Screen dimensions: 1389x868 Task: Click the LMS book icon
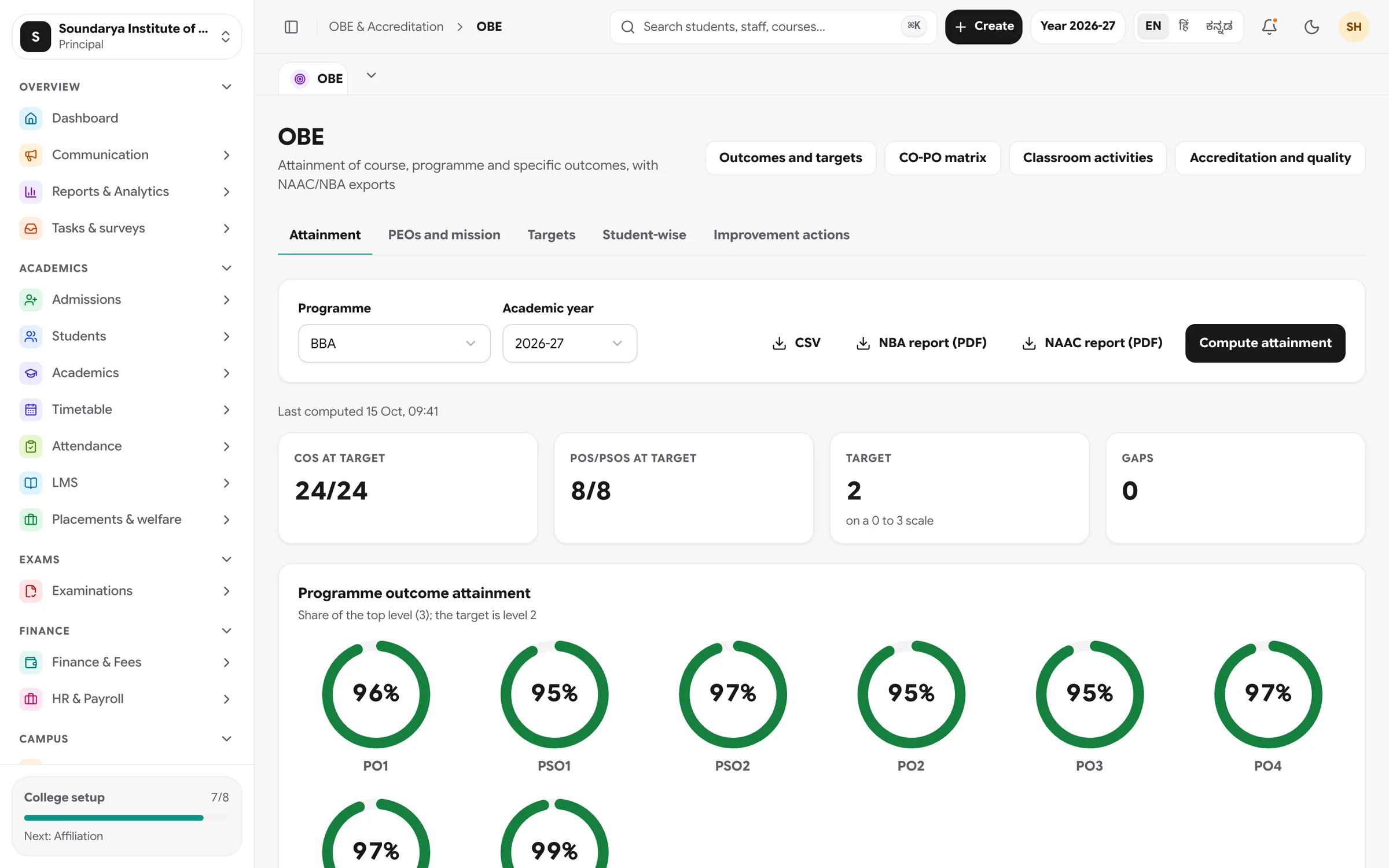[31, 483]
